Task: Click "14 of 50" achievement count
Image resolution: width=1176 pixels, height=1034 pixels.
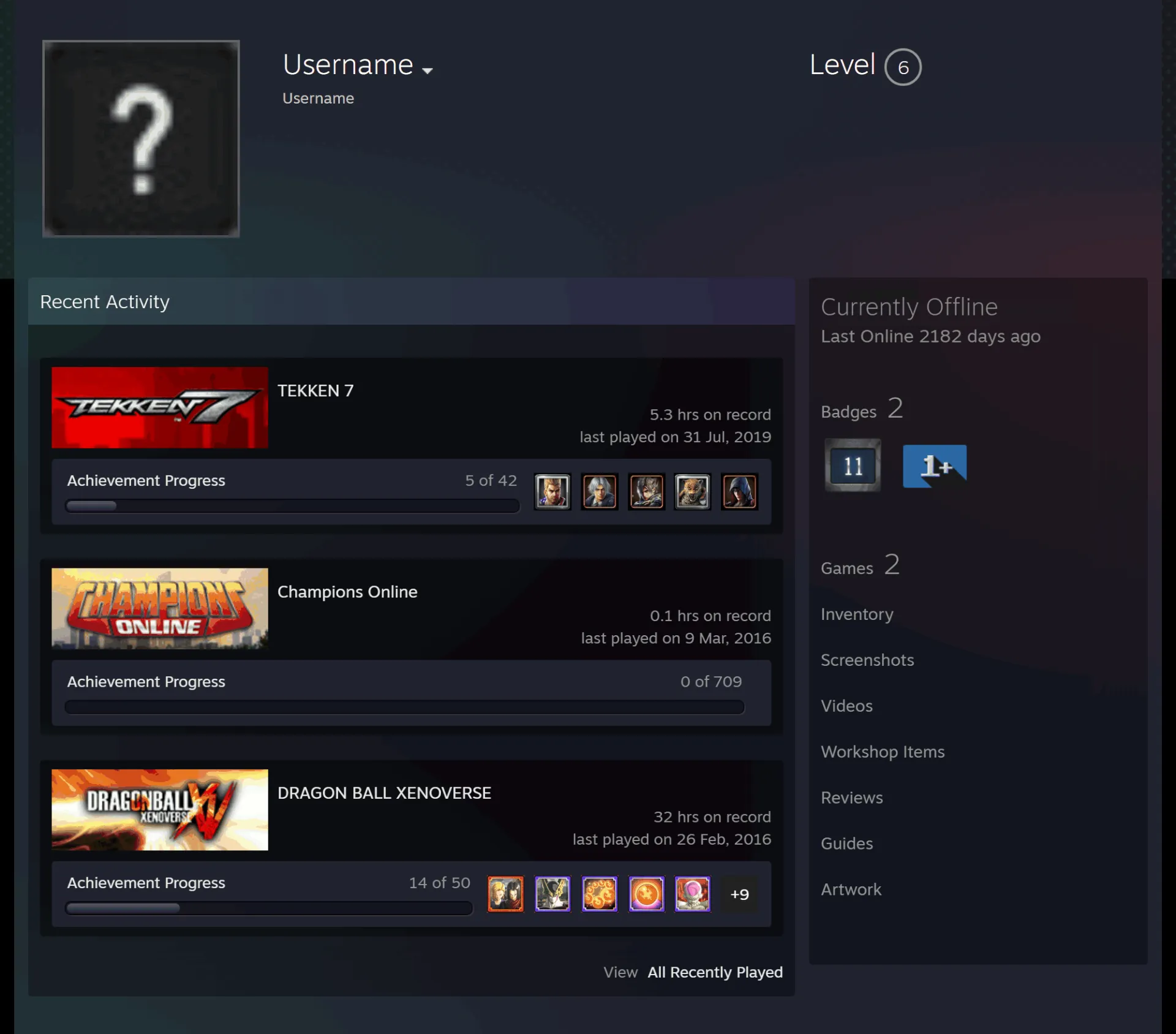Action: [x=439, y=883]
